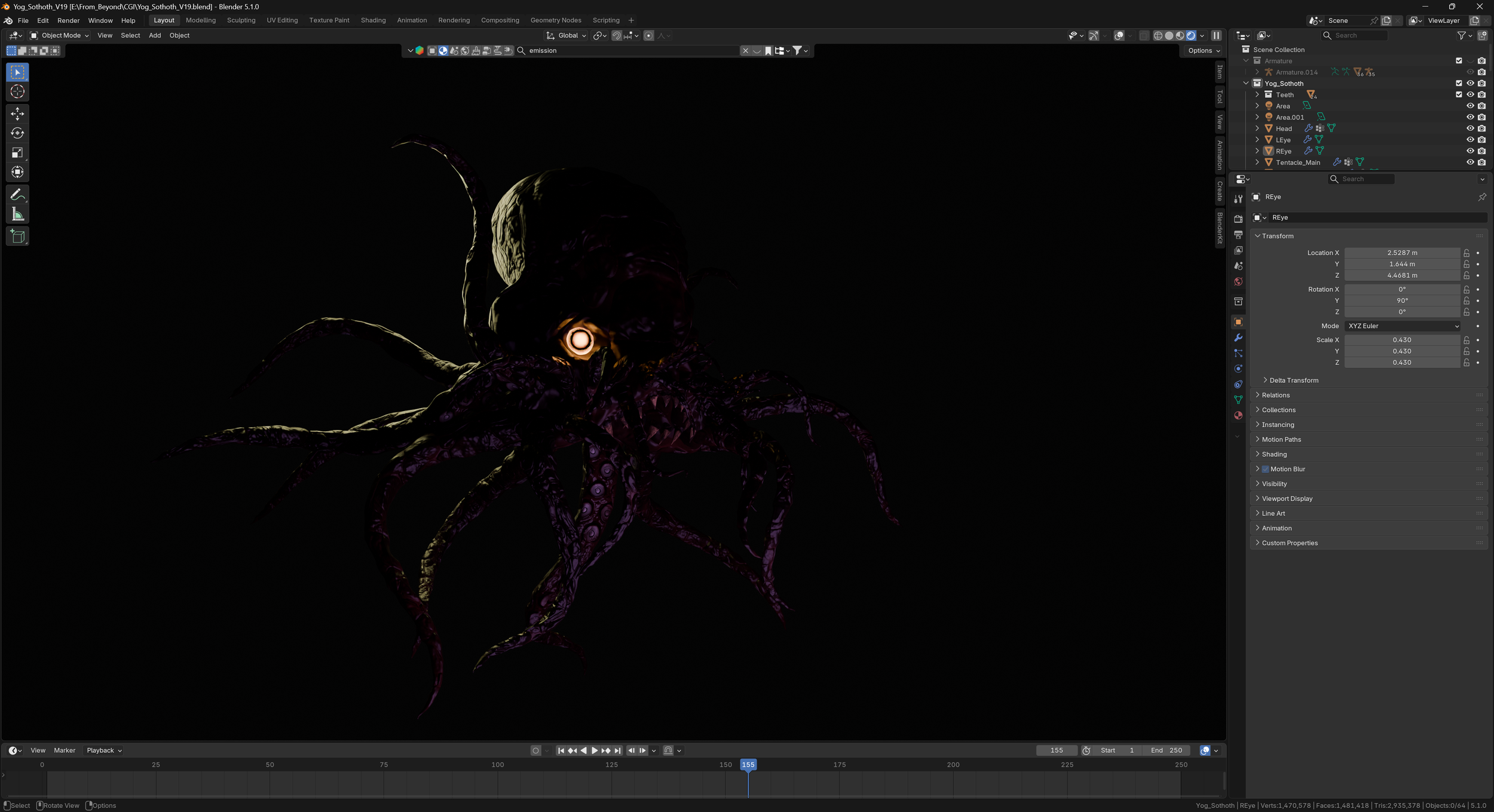Open the Object Mode dropdown
The image size is (1494, 812).
60,35
